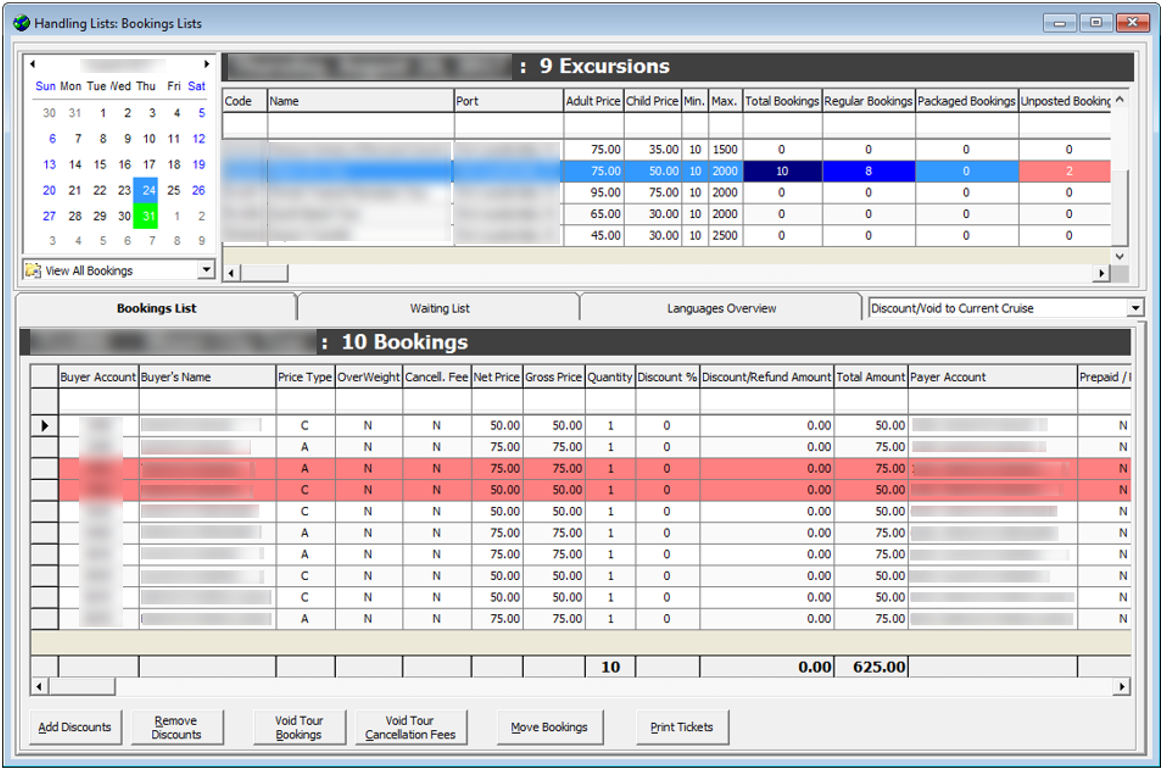Click the Code filter field in excursions
1161x770 pixels.
tap(244, 124)
